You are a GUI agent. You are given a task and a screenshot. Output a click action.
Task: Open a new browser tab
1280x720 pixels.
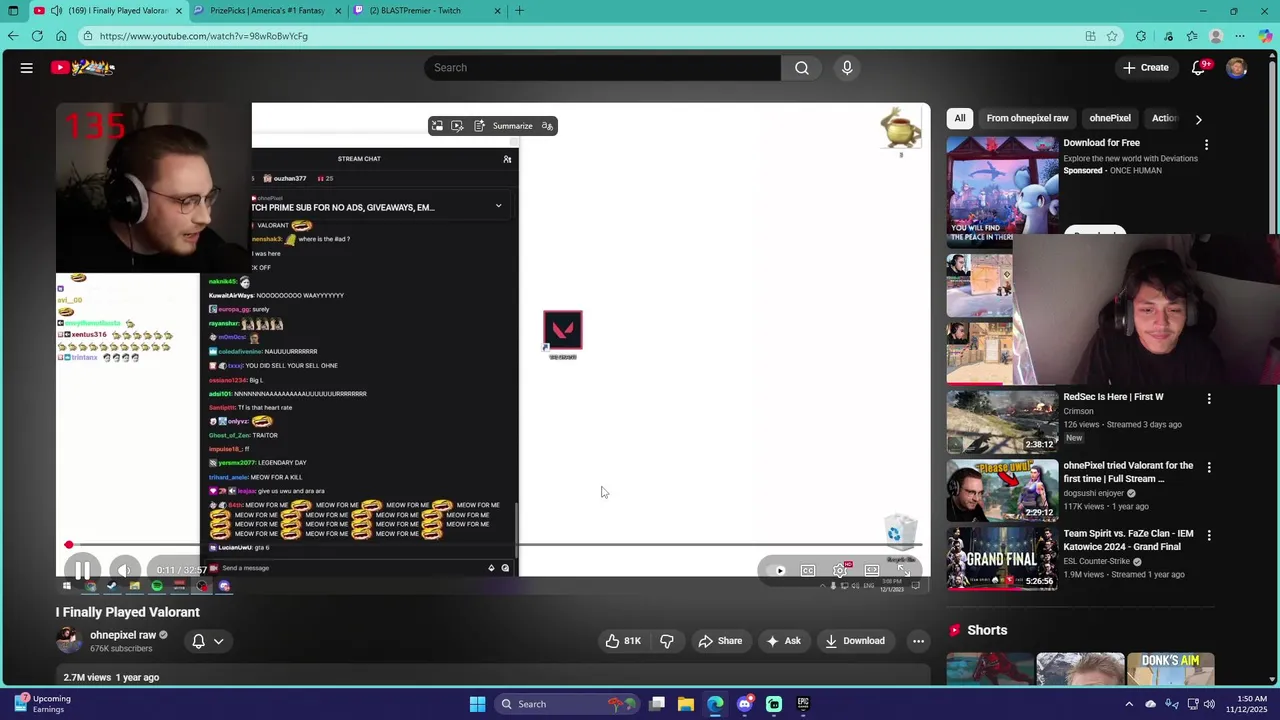(519, 11)
